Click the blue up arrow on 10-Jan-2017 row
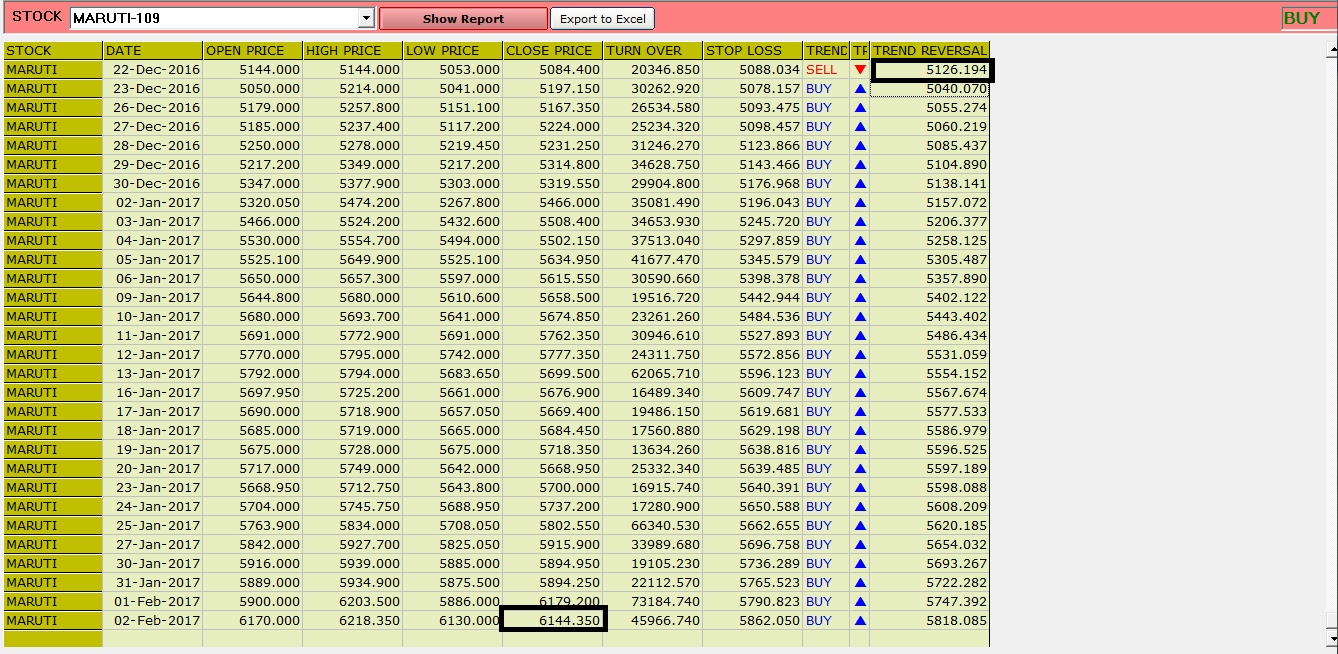1338x654 pixels. point(860,317)
